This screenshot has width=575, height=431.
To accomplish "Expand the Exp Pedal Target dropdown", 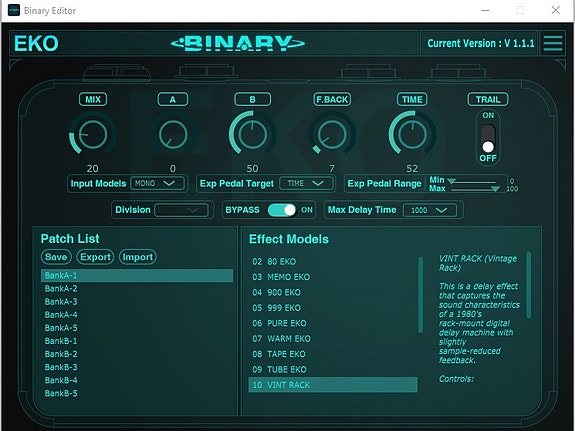I will point(307,183).
